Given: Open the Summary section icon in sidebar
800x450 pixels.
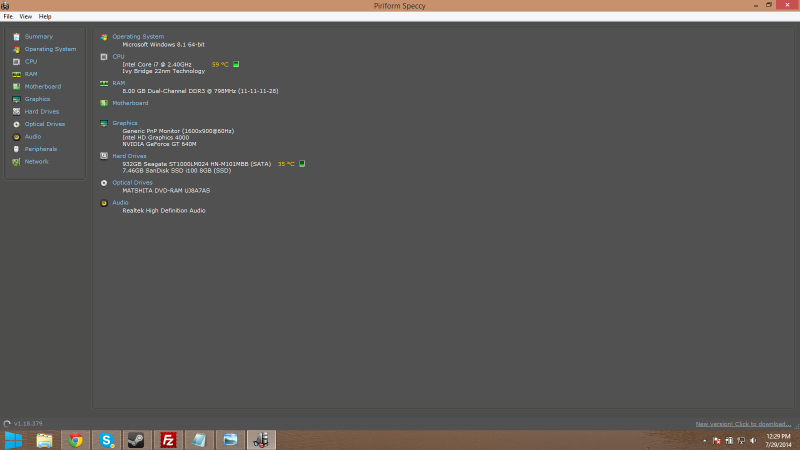Looking at the screenshot, I should click(x=16, y=37).
